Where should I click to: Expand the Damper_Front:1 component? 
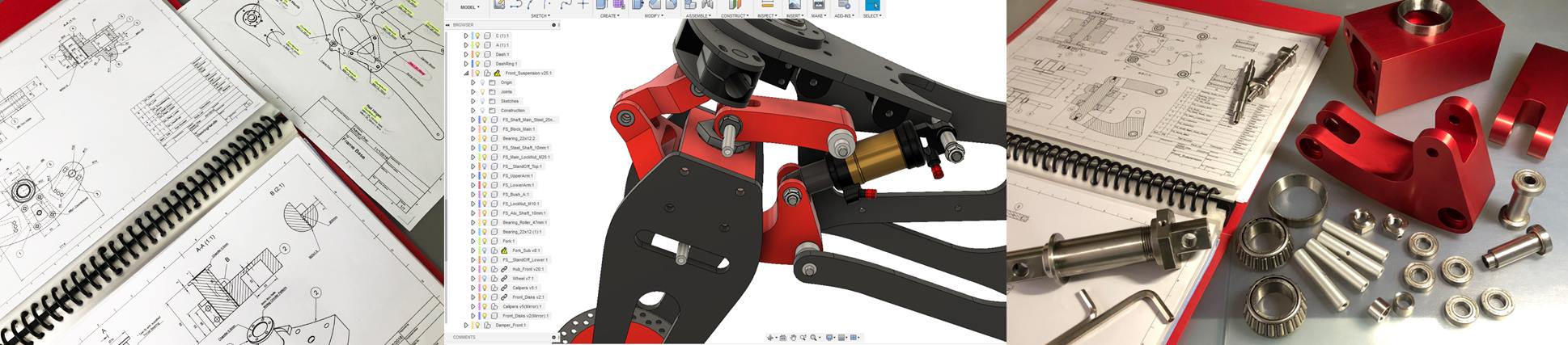[466, 326]
